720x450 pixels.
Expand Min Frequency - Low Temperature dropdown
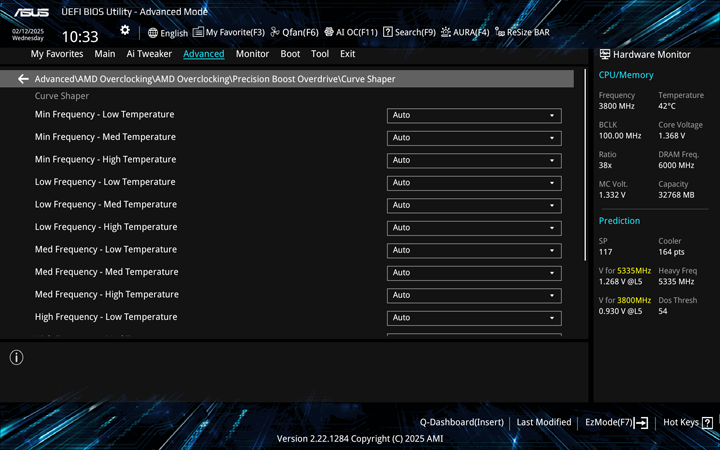[x=473, y=115]
